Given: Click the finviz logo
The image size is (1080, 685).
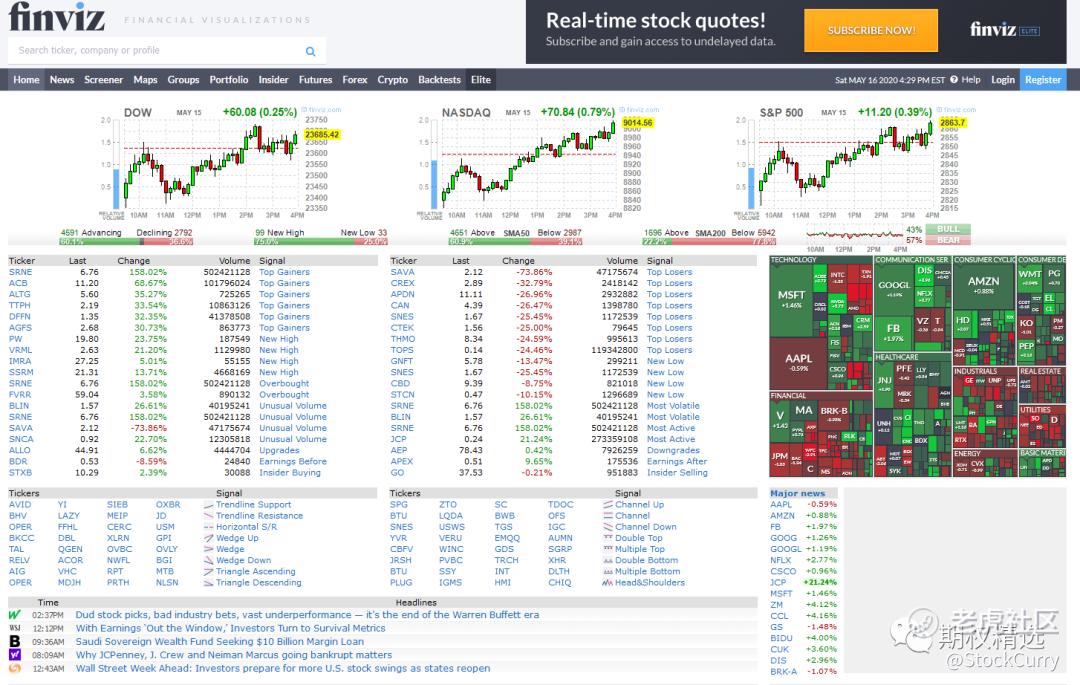Looking at the screenshot, I should pyautogui.click(x=57, y=17).
